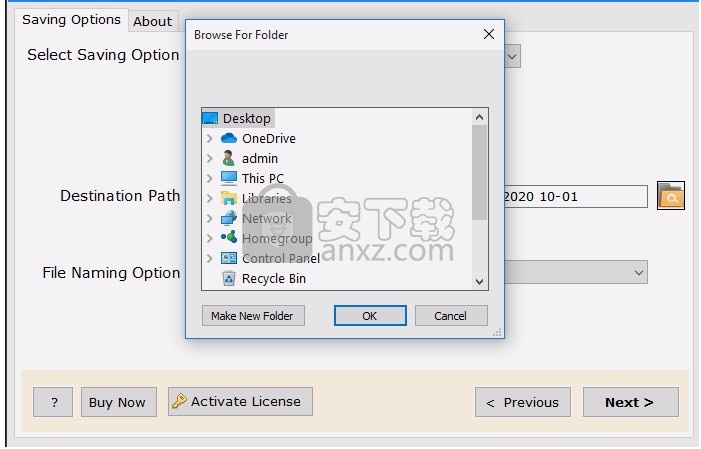Image resolution: width=701 pixels, height=449 pixels.
Task: Select the Desktop tree item label
Action: tap(247, 119)
